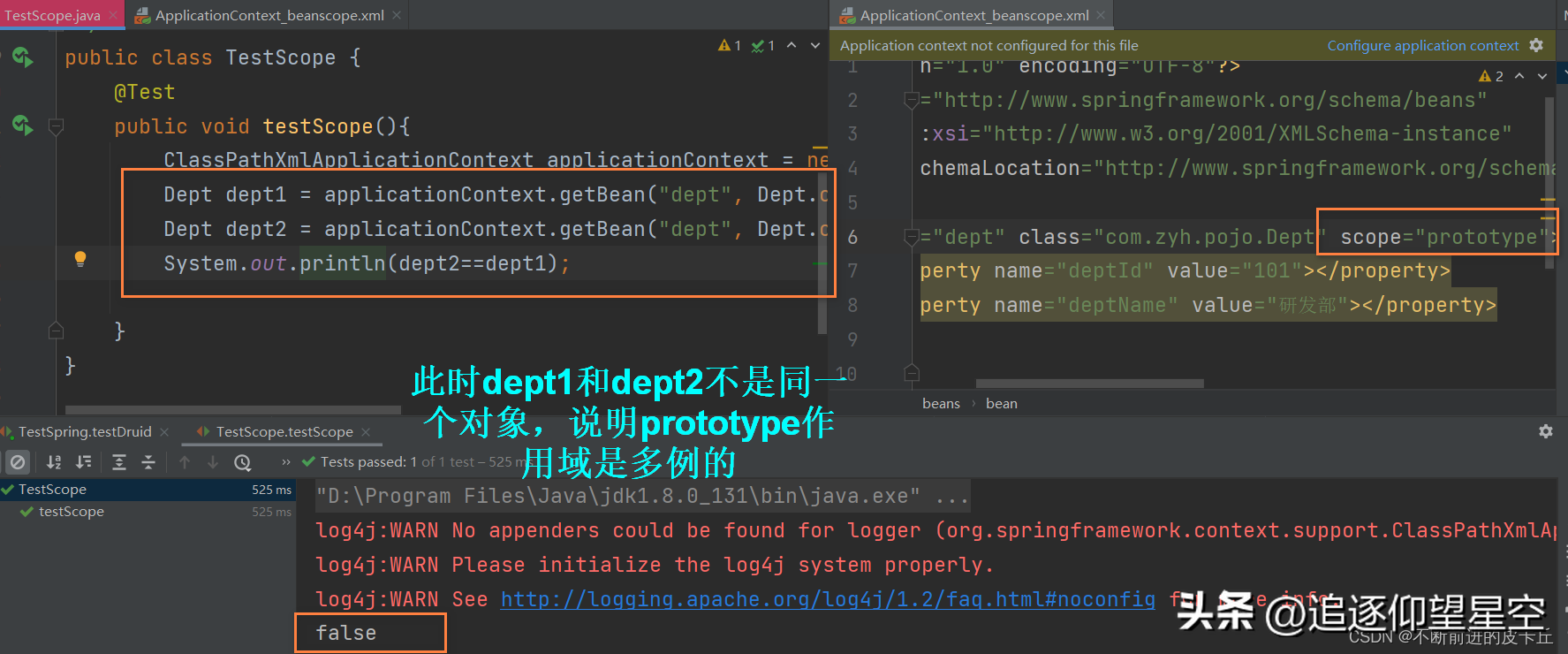Close TestScope.testScope run tab

pyautogui.click(x=366, y=431)
